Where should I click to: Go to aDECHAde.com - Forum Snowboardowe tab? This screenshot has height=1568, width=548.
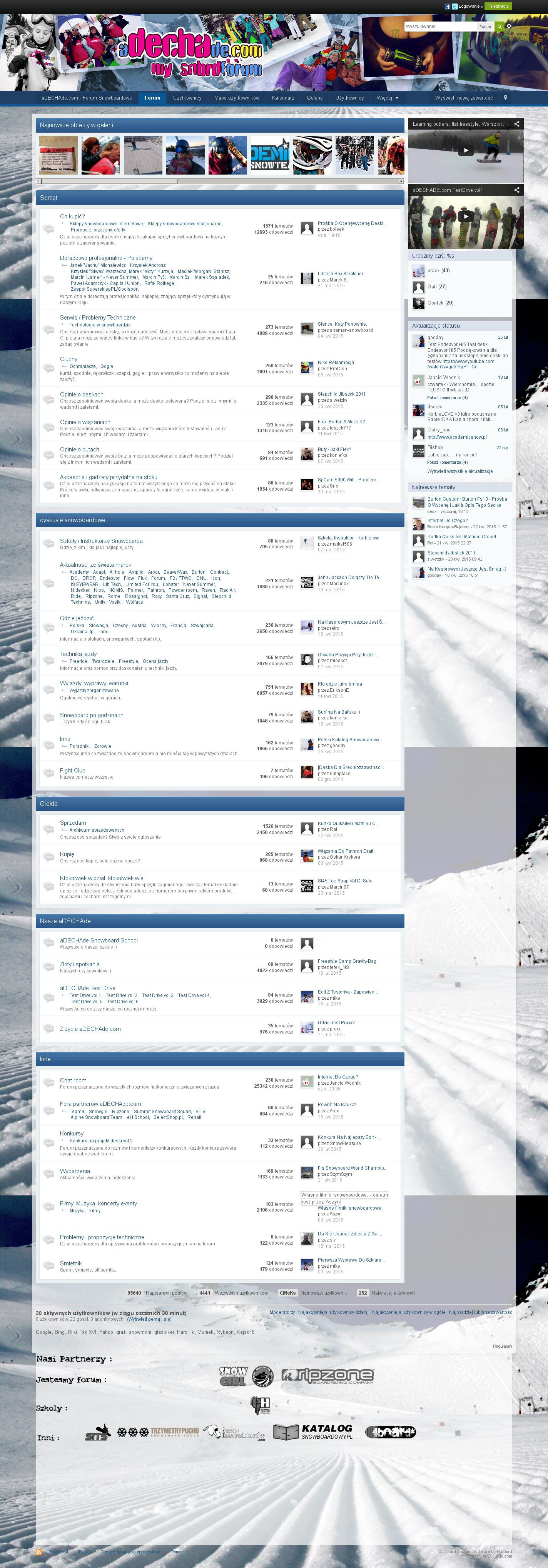[87, 98]
